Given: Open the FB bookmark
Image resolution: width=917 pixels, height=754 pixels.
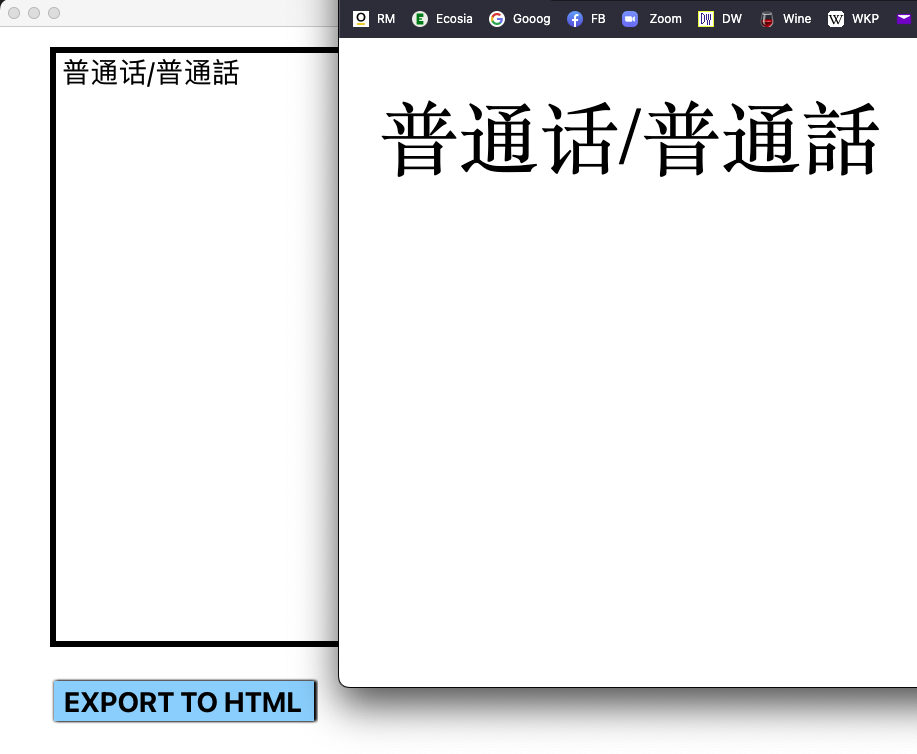Looking at the screenshot, I should coord(586,19).
